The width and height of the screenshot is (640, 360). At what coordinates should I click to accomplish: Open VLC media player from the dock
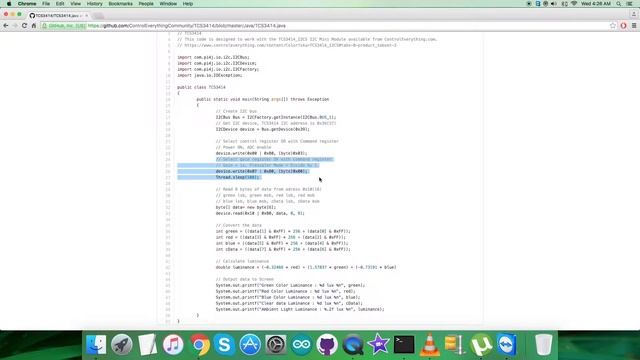coord(429,345)
